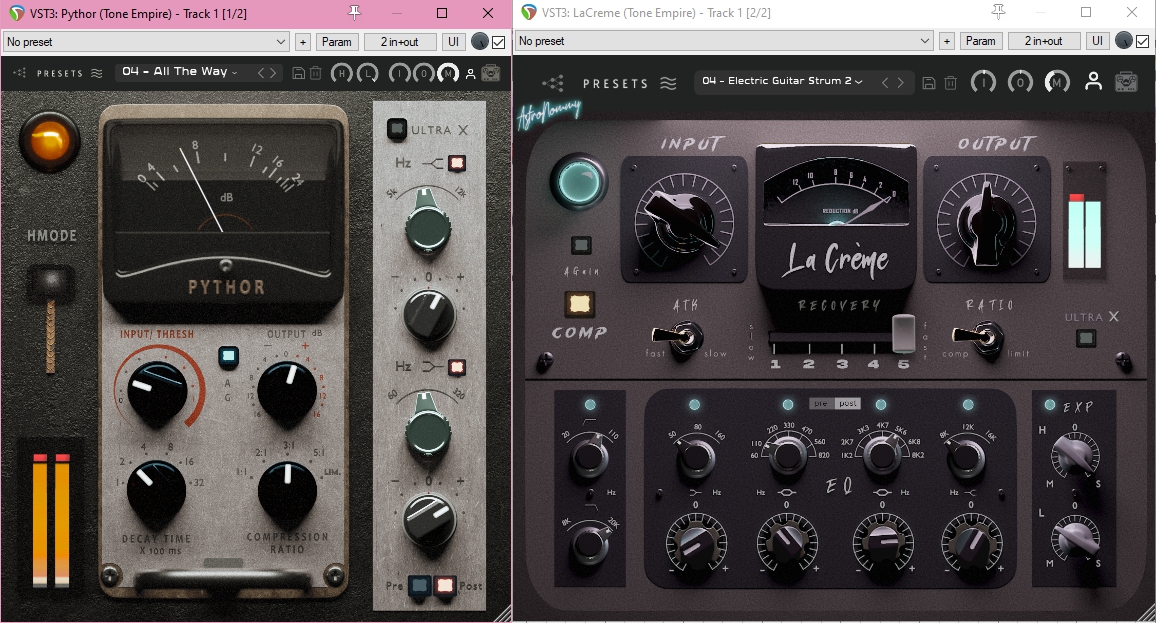Click the LaCreme waves icon next to PRESETS
Screen dimensions: 1156x623
[668, 83]
